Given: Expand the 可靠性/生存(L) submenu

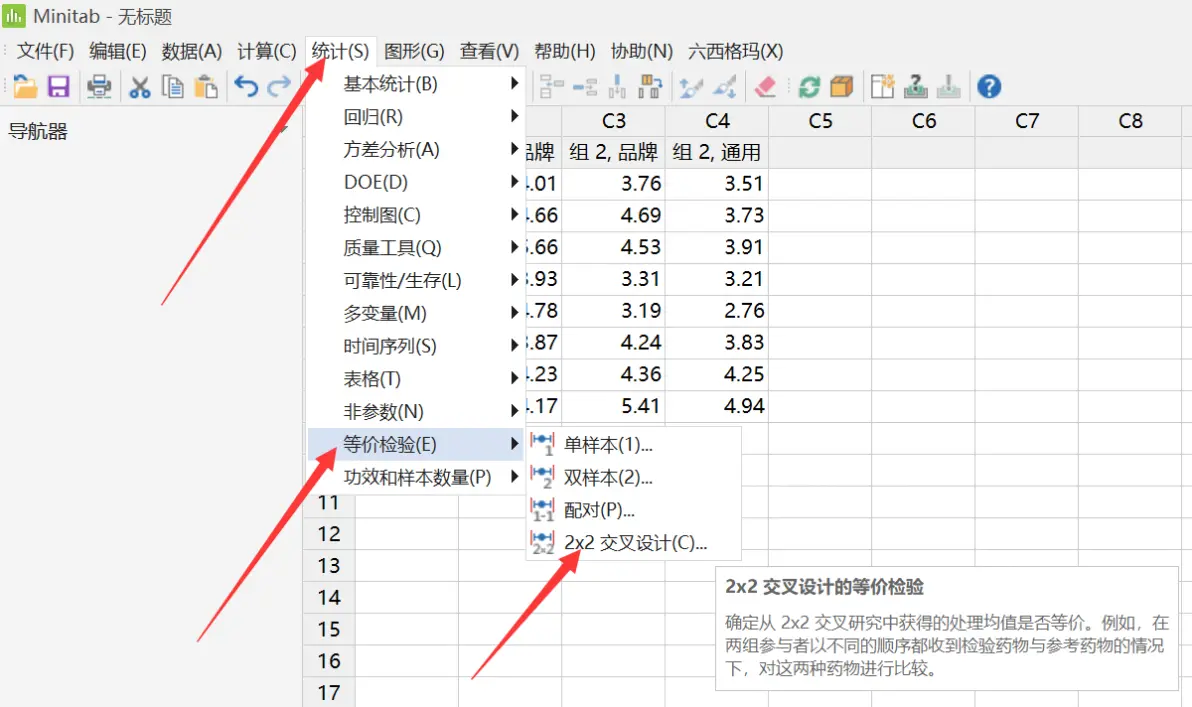Looking at the screenshot, I should [x=416, y=280].
